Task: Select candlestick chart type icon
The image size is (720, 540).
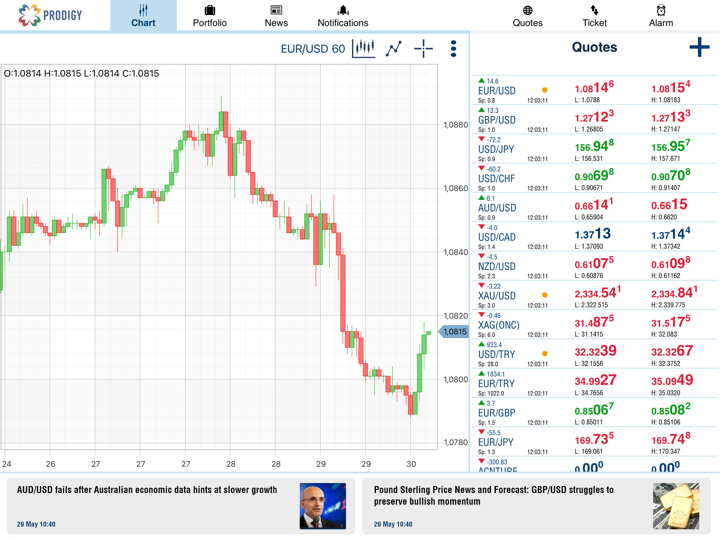Action: click(364, 48)
